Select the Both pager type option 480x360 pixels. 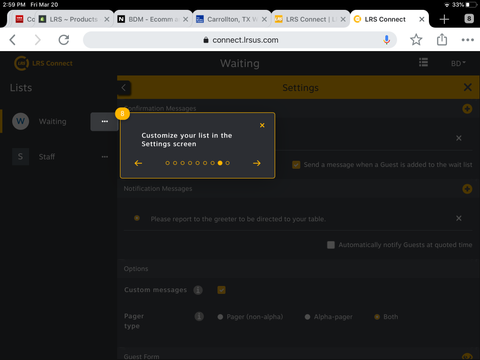click(377, 317)
